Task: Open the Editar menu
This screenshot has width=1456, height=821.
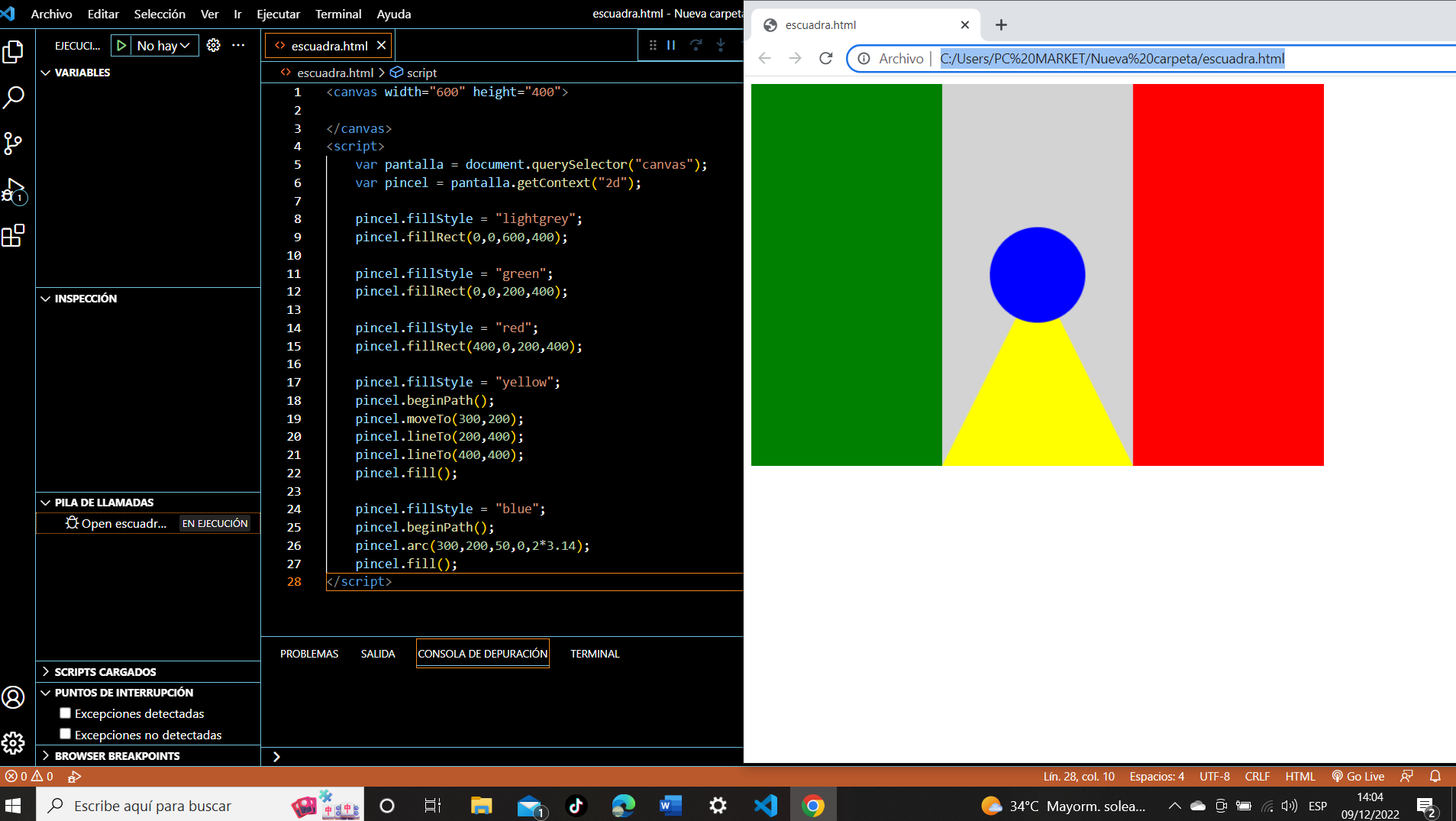Action: click(103, 14)
